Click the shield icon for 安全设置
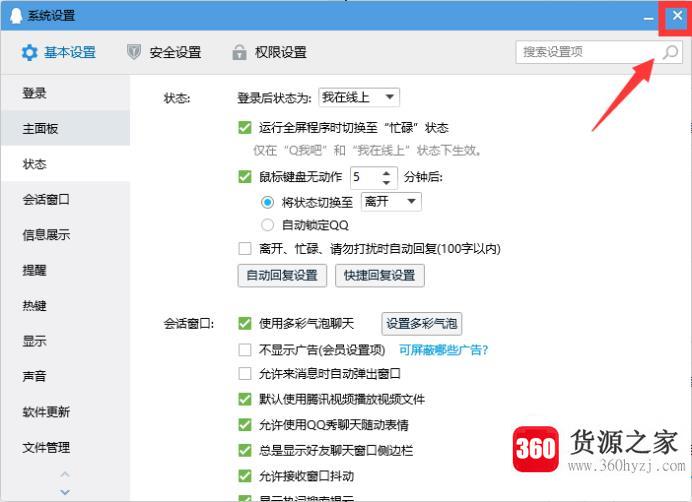The image size is (692, 502). [x=134, y=52]
